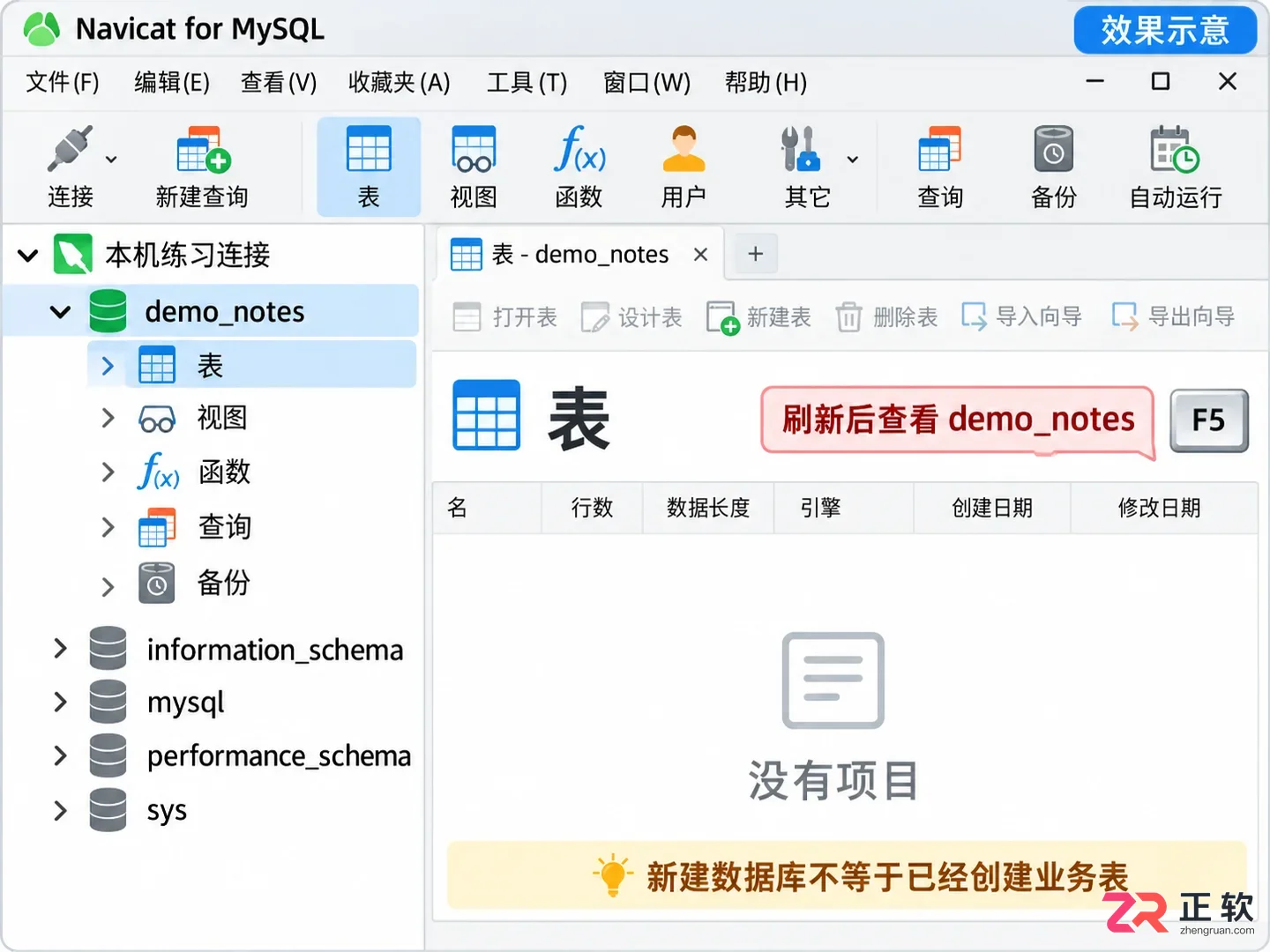Click the 设计表 (Design Table) button
The image size is (1270, 952).
(631, 316)
